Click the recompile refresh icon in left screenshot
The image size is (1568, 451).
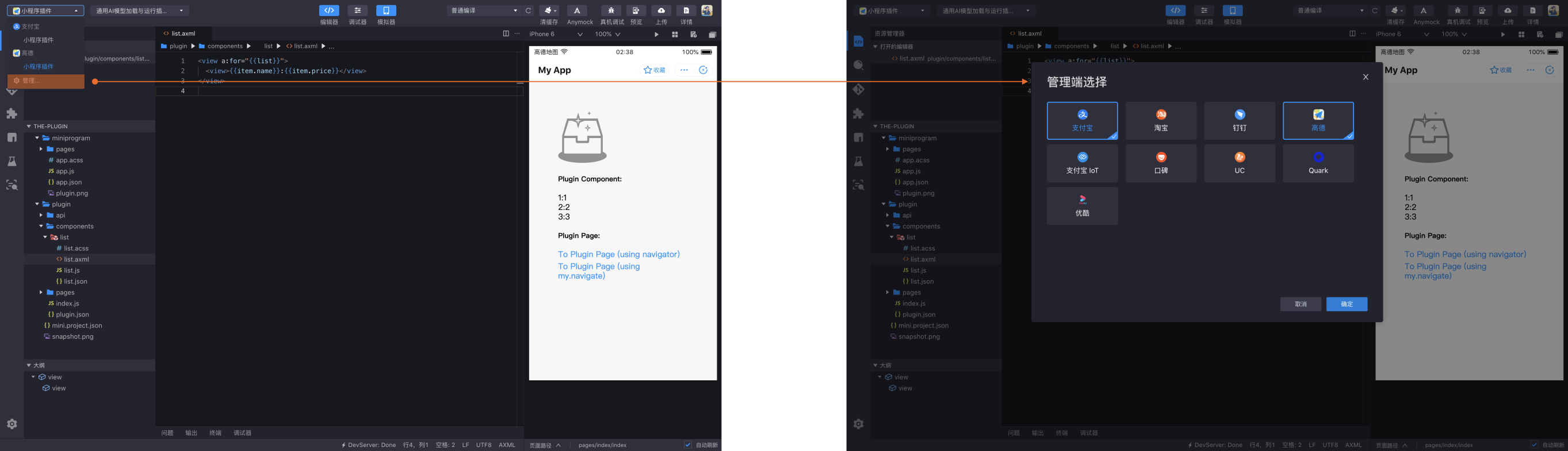[x=529, y=10]
